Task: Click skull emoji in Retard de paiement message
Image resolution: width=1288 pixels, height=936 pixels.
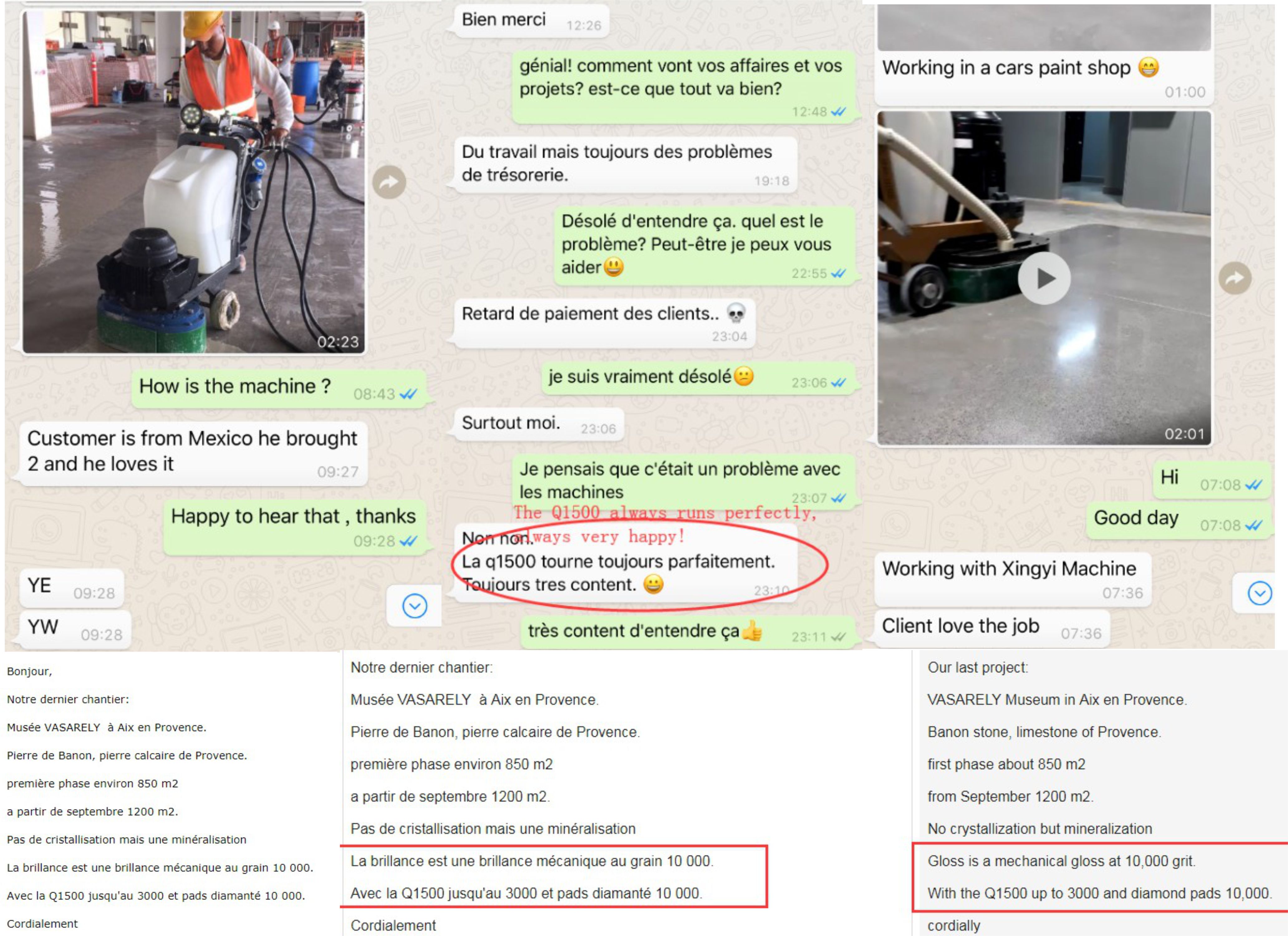Action: (736, 314)
